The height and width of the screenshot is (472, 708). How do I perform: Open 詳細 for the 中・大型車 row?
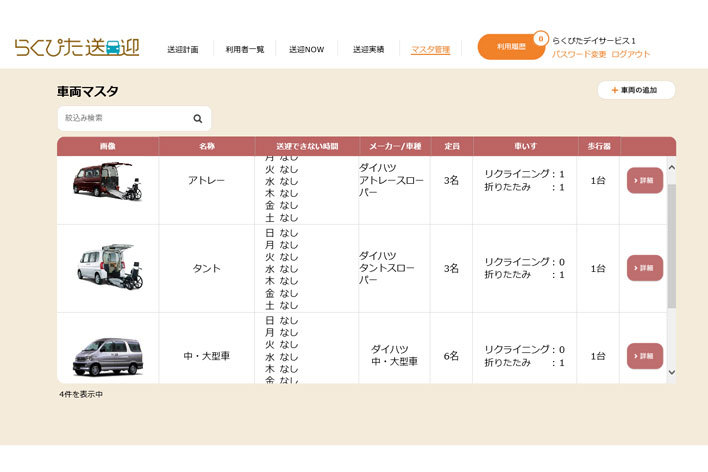coord(644,356)
